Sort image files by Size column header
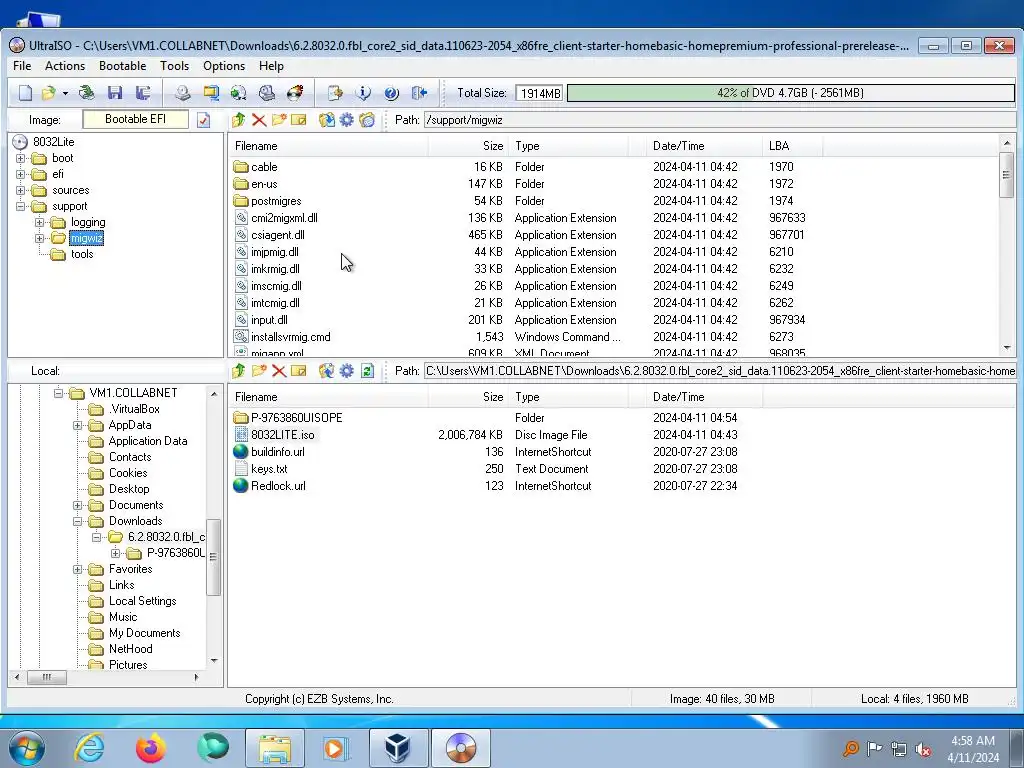This screenshot has width=1024, height=768. pos(468,146)
